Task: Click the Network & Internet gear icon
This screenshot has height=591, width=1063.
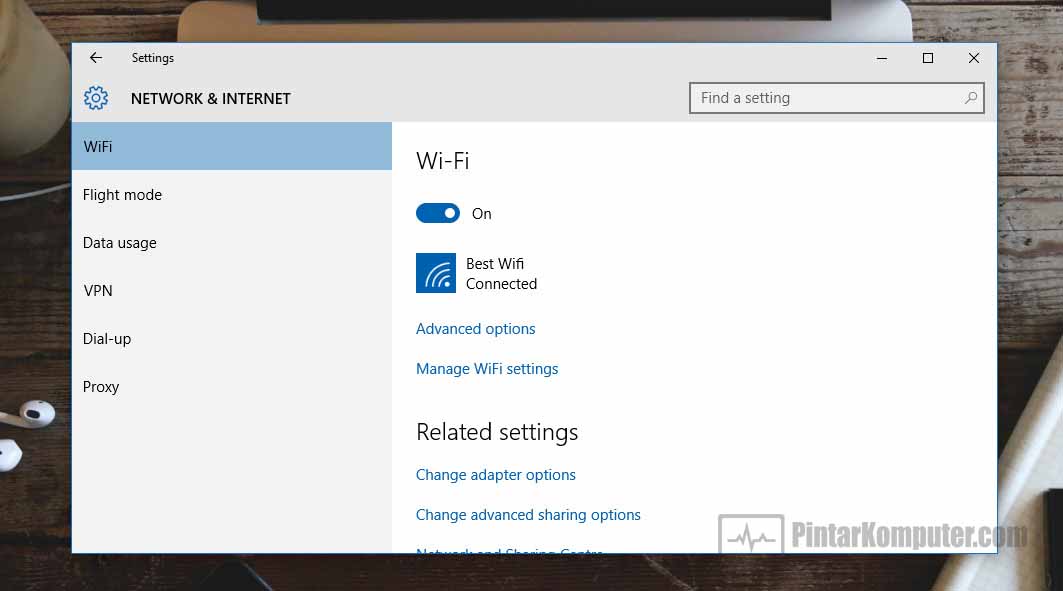Action: [96, 98]
